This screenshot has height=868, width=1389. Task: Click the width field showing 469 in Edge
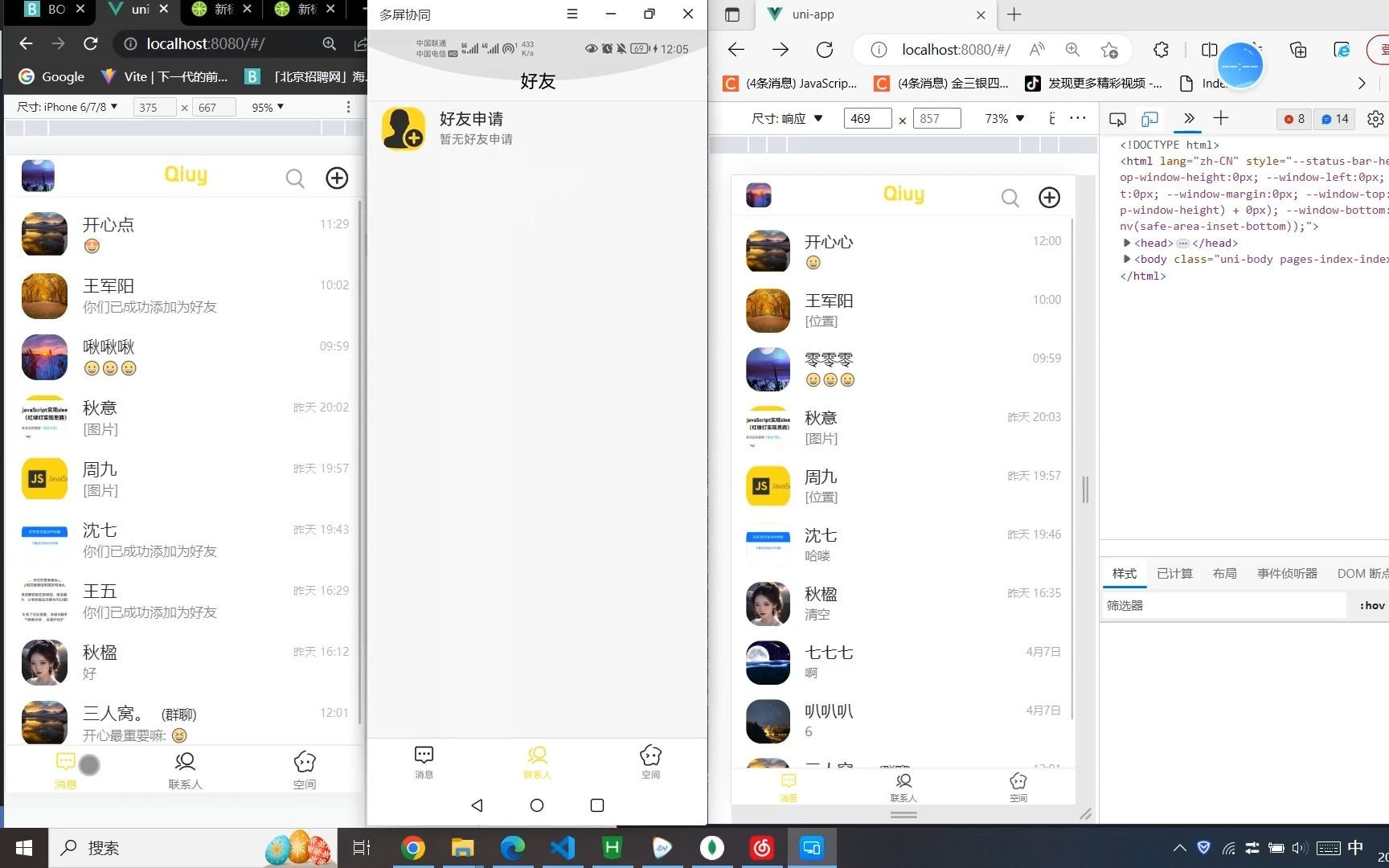point(867,118)
